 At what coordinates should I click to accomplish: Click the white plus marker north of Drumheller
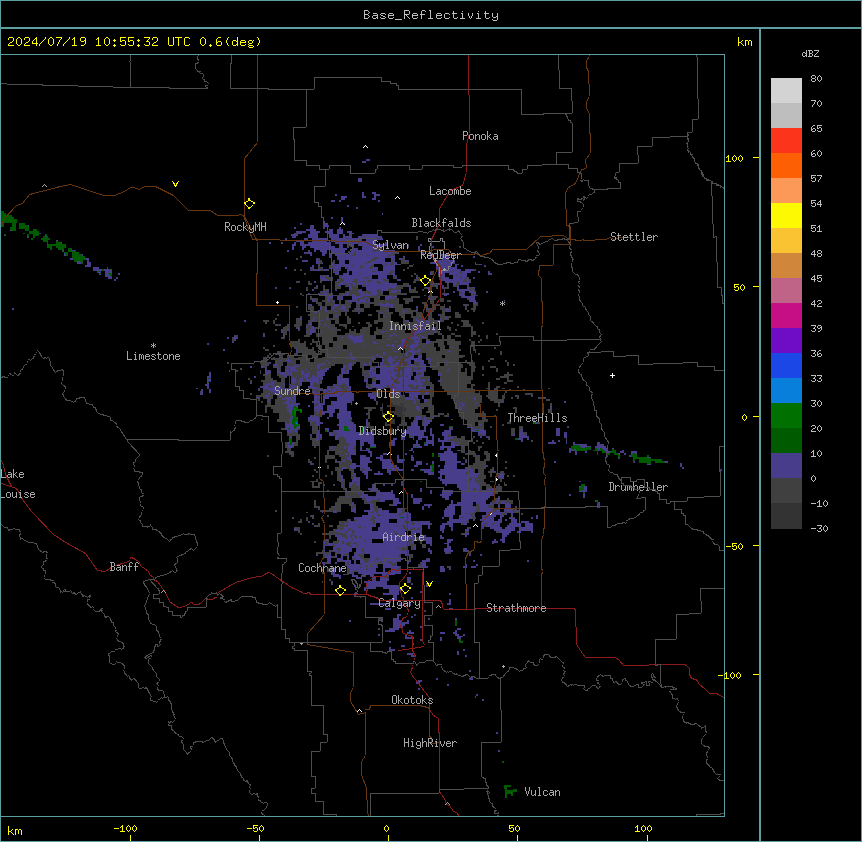pyautogui.click(x=612, y=375)
